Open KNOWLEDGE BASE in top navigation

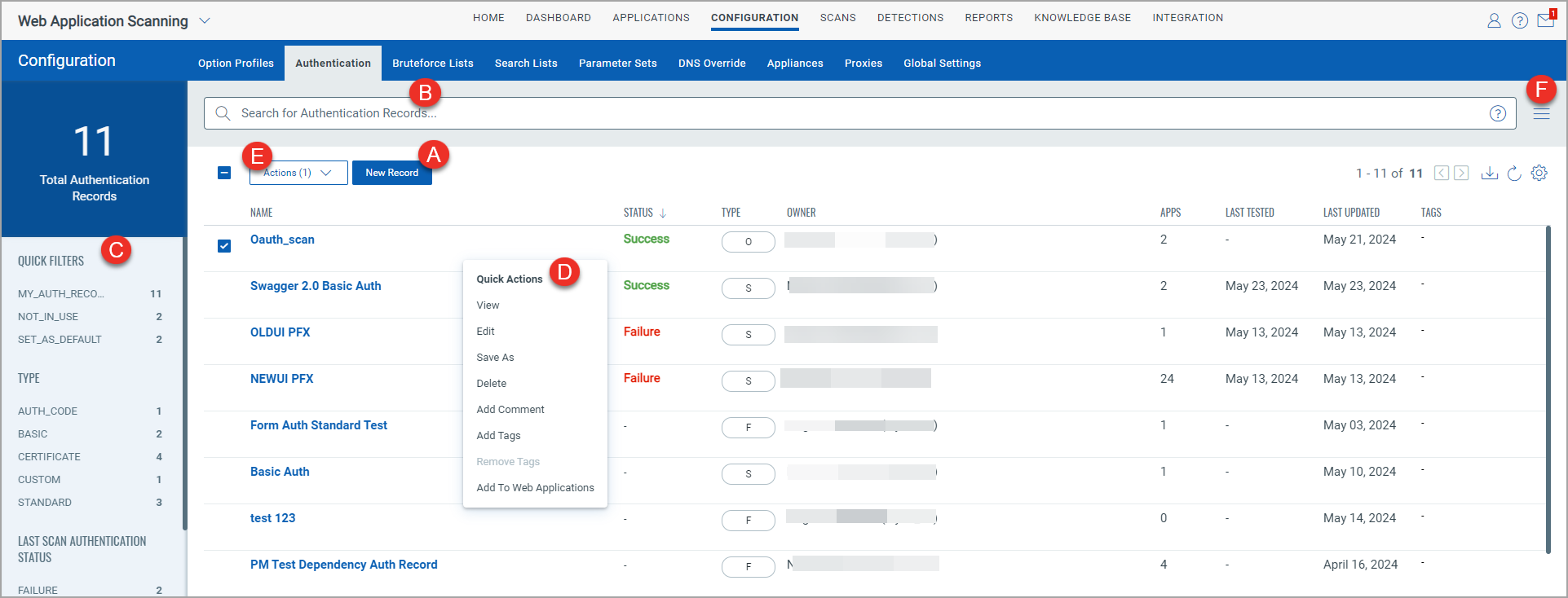pyautogui.click(x=1082, y=18)
